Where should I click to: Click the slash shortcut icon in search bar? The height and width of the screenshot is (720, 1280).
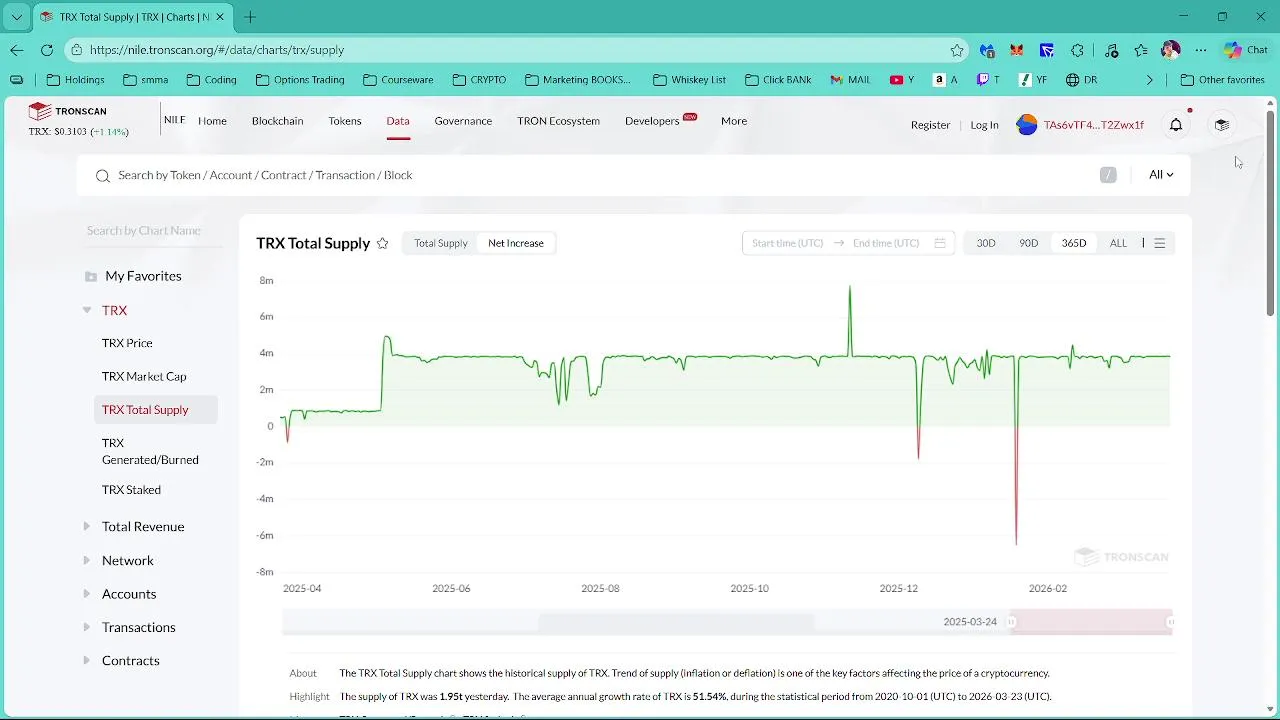point(1108,175)
